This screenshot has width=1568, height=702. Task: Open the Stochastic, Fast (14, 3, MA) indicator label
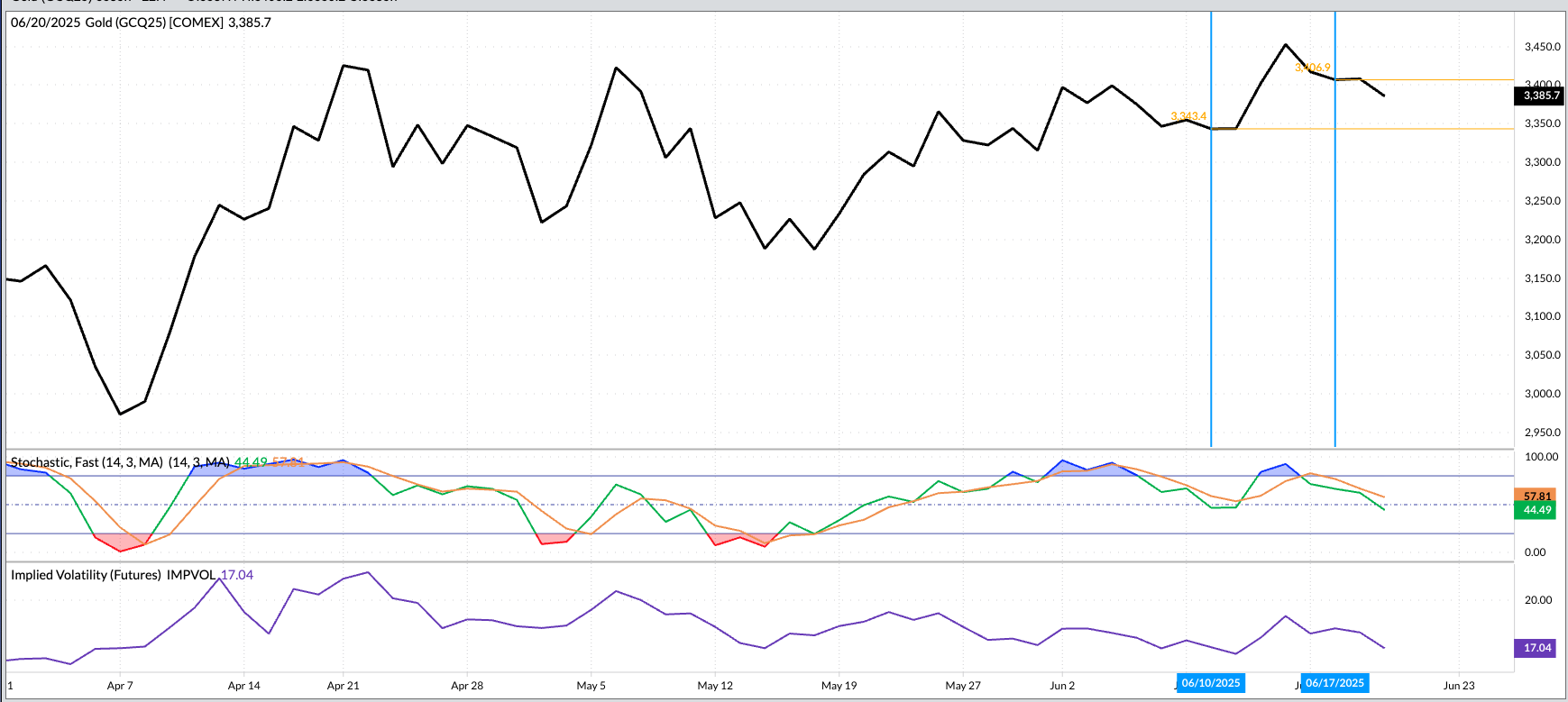point(87,462)
